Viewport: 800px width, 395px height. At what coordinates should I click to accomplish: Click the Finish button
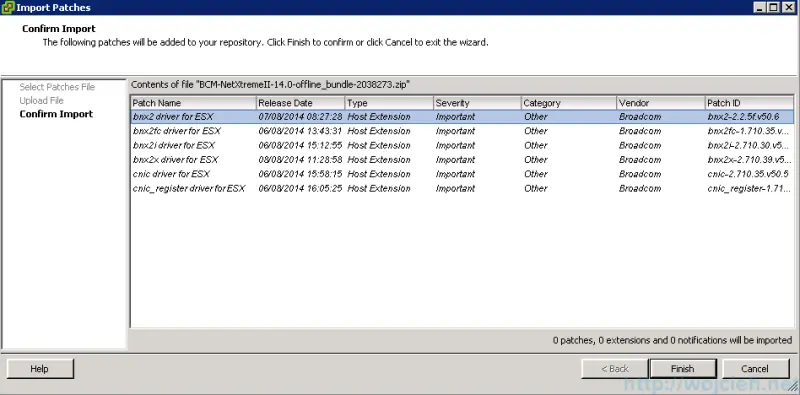point(682,368)
